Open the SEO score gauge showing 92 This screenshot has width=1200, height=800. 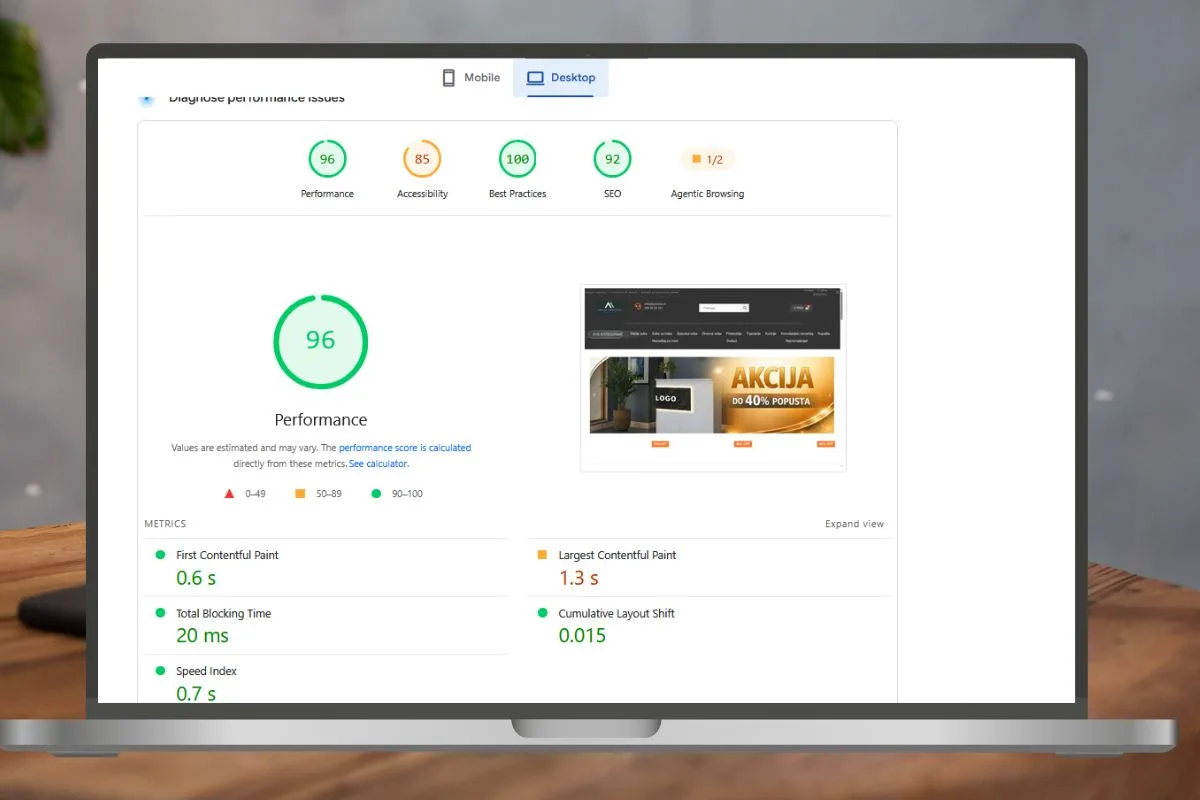coord(612,159)
